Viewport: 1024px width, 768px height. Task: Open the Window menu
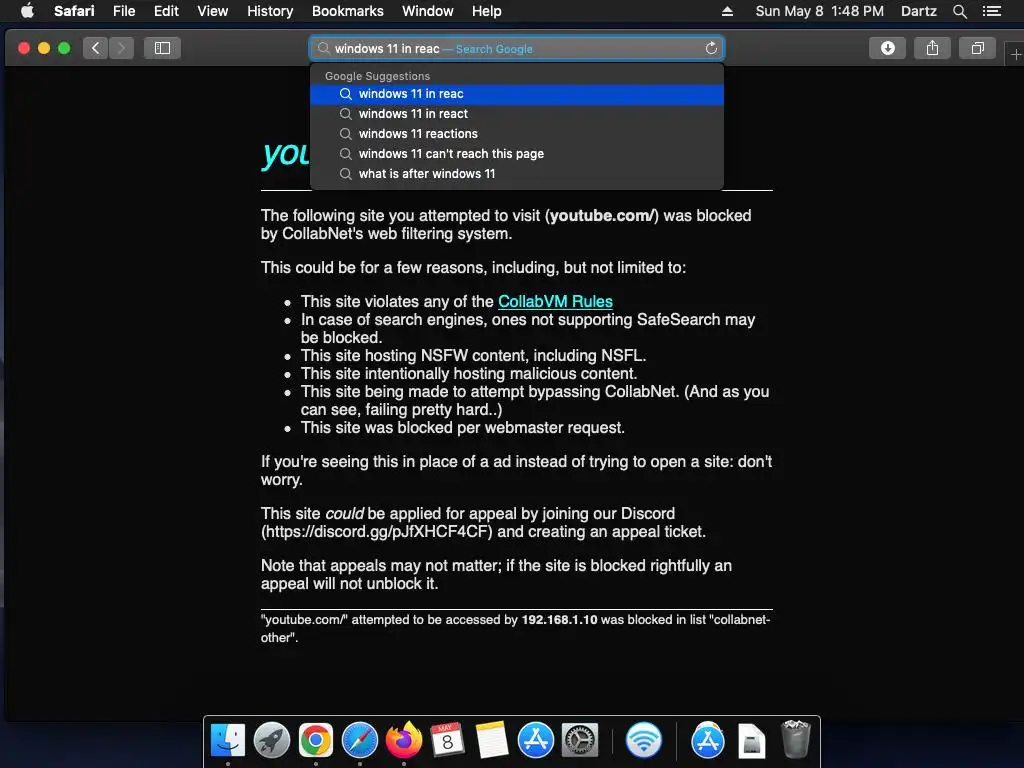click(x=427, y=11)
